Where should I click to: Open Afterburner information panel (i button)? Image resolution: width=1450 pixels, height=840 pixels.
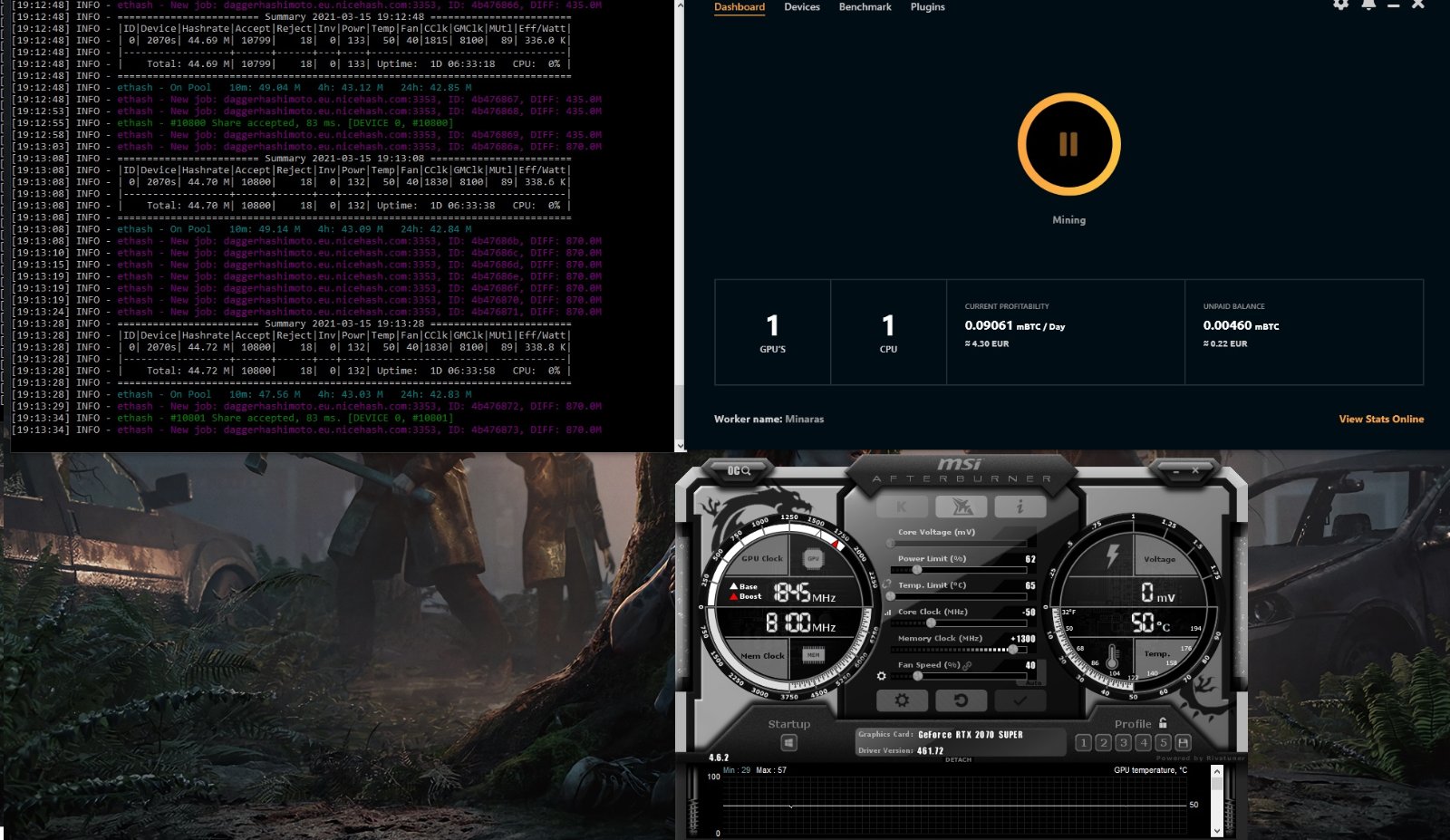point(1020,507)
